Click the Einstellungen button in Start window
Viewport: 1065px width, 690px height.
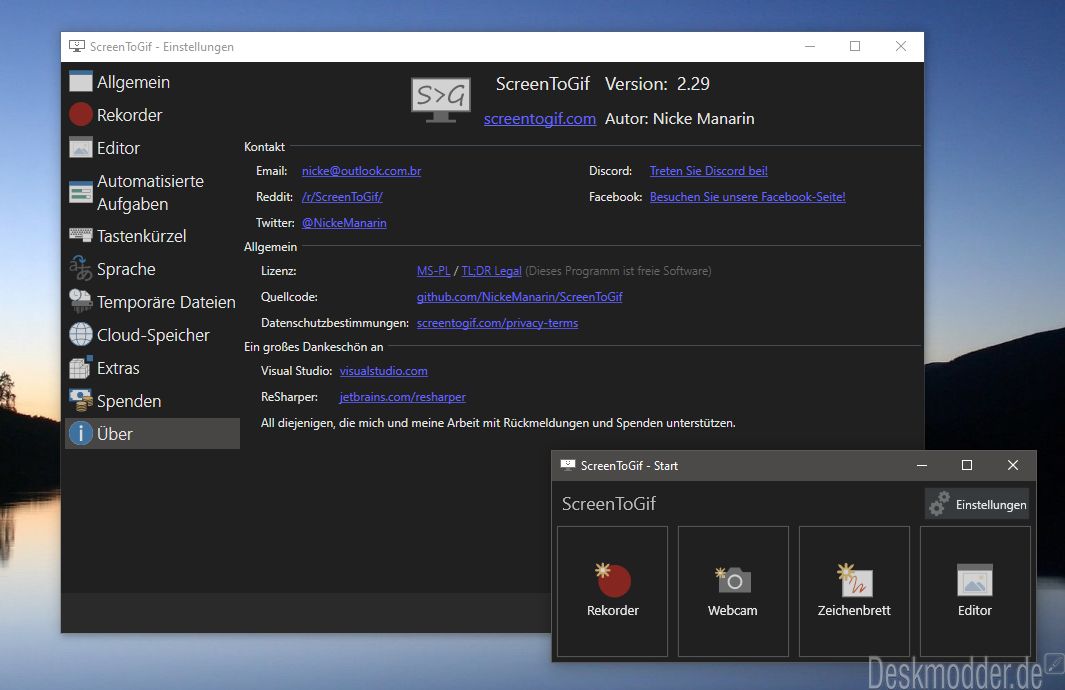point(977,504)
